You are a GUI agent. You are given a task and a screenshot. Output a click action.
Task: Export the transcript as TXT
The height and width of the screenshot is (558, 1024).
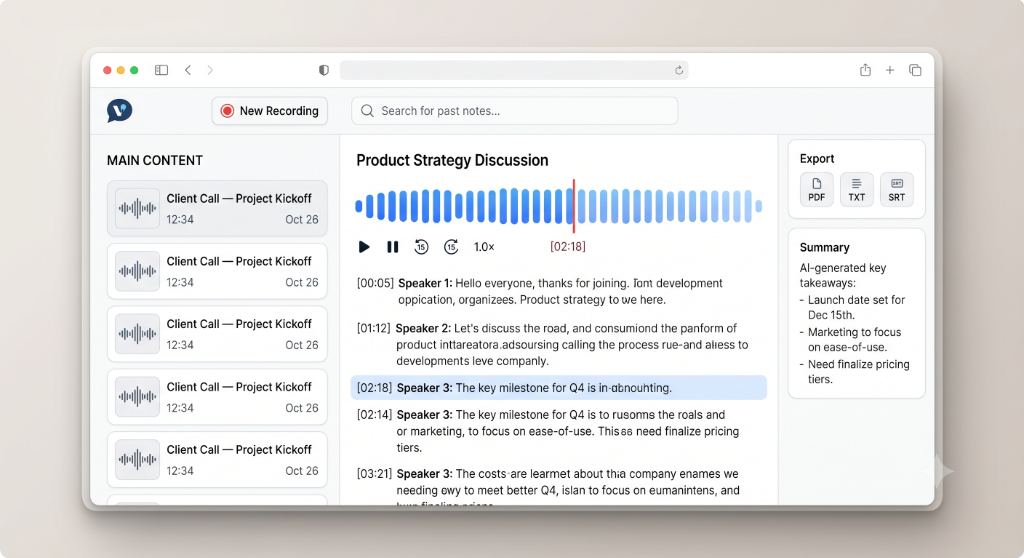tap(856, 189)
